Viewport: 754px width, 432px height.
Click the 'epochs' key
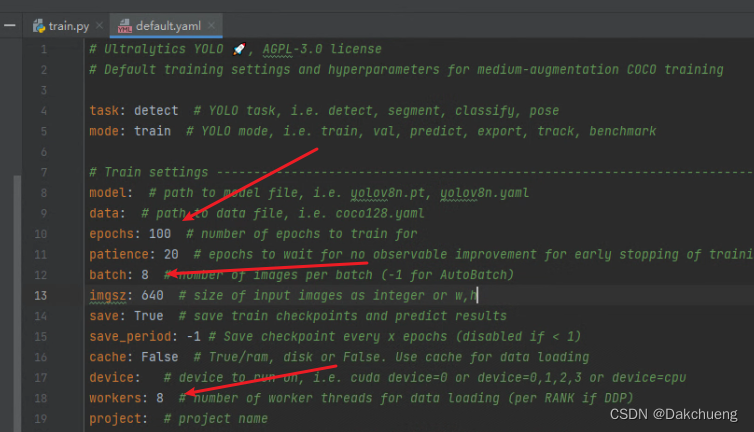[x=112, y=234]
